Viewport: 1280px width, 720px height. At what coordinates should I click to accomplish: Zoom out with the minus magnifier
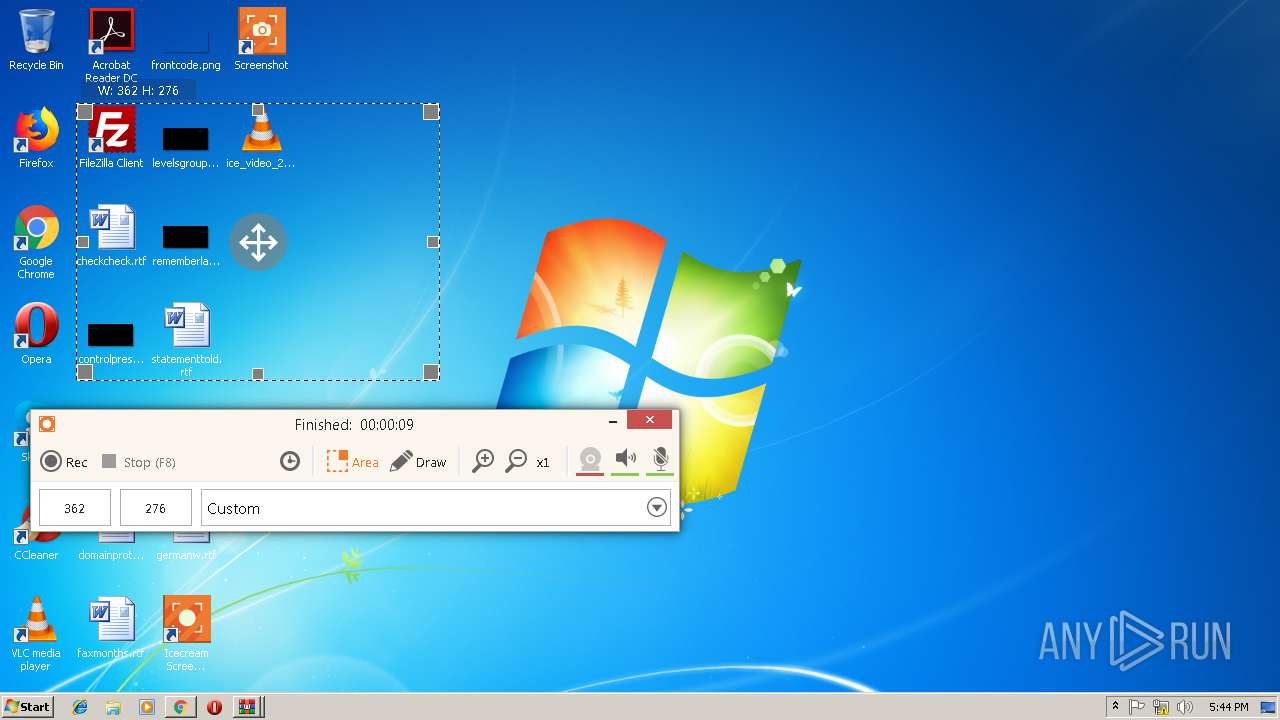[516, 461]
